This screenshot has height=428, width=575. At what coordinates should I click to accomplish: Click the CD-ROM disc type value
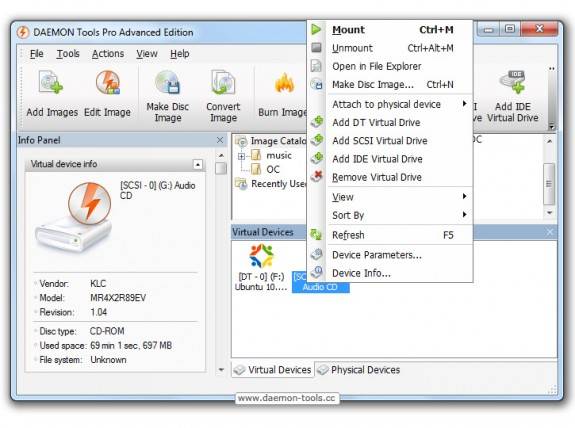pos(107,331)
